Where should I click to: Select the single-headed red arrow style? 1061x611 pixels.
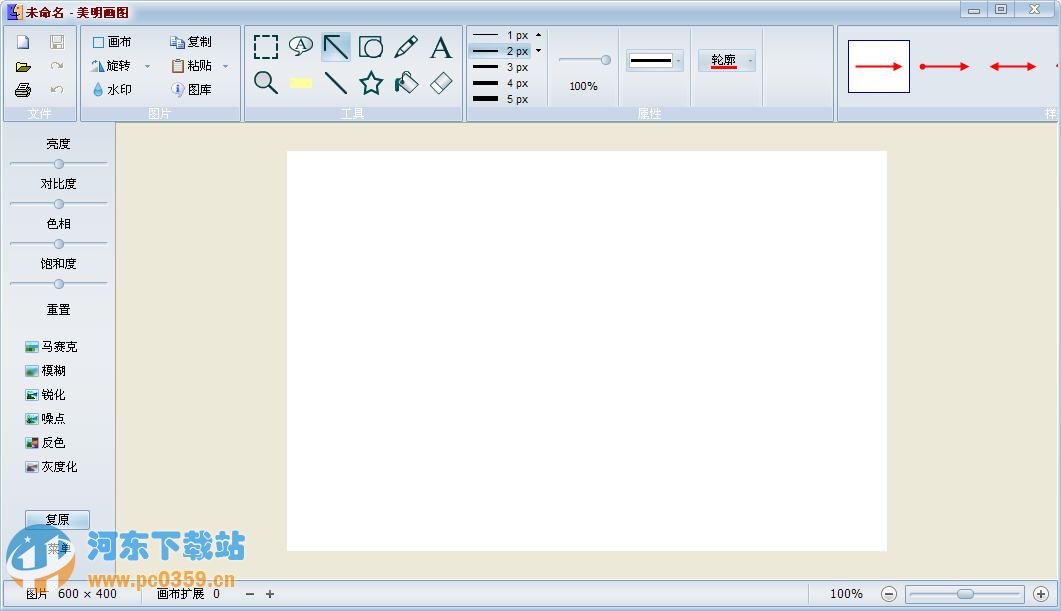[879, 66]
